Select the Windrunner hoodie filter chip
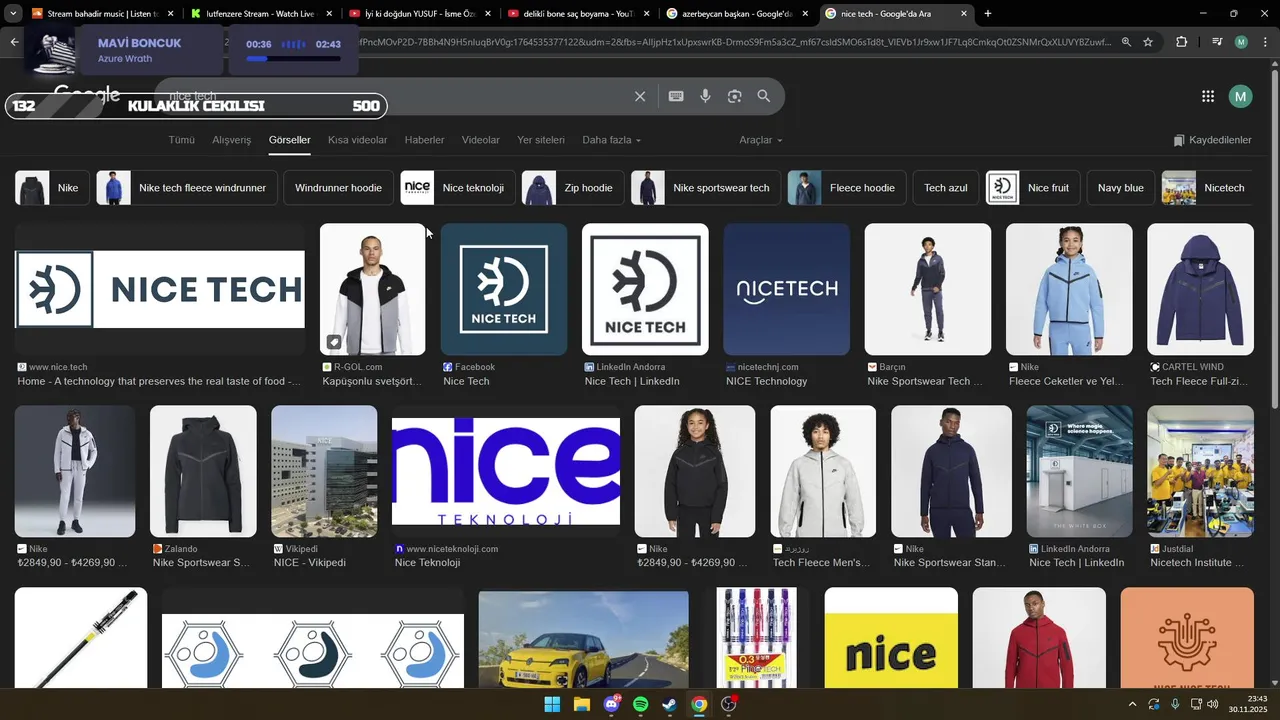The image size is (1280, 720). tap(338, 188)
